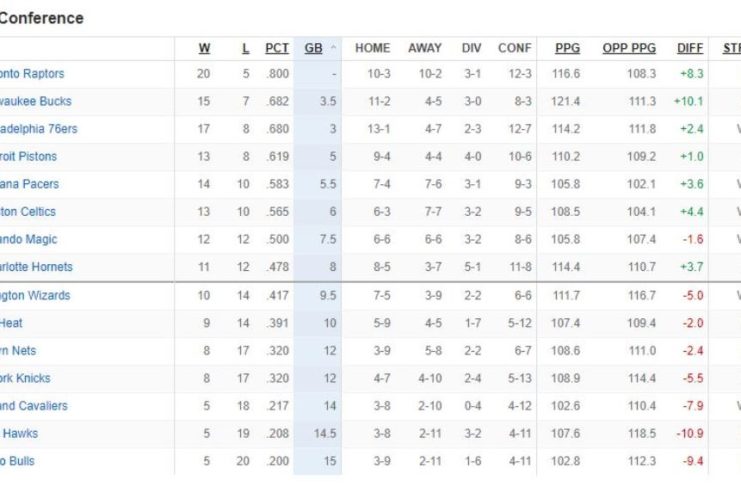Sort standings by W column header
Viewport: 741px width, 486px height.
[x=204, y=48]
